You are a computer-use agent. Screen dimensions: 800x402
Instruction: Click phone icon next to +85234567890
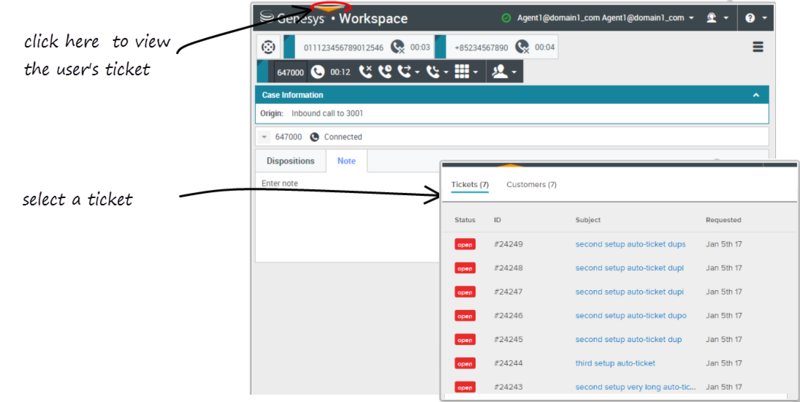point(523,47)
